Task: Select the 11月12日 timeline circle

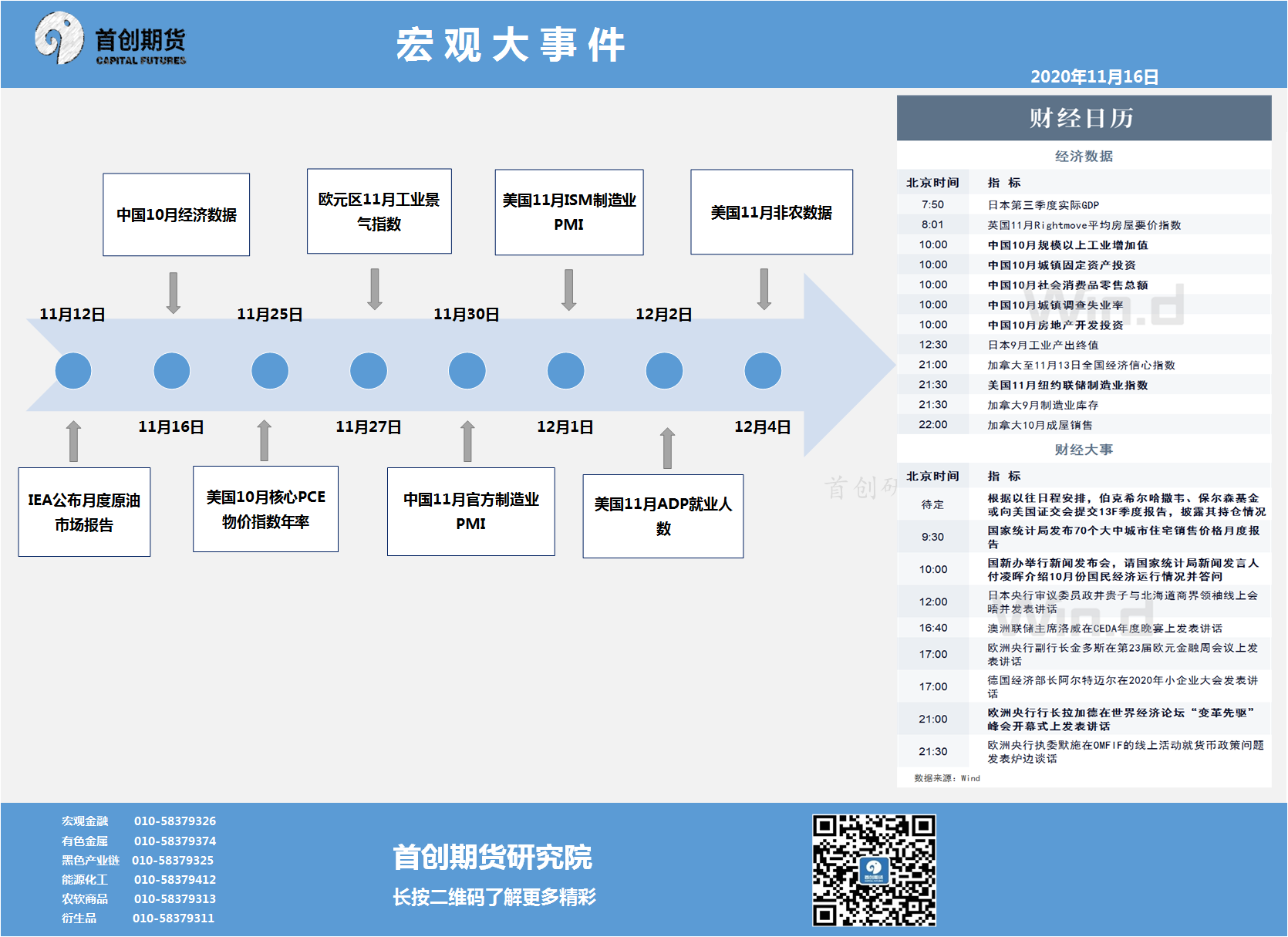Action: coord(73,371)
